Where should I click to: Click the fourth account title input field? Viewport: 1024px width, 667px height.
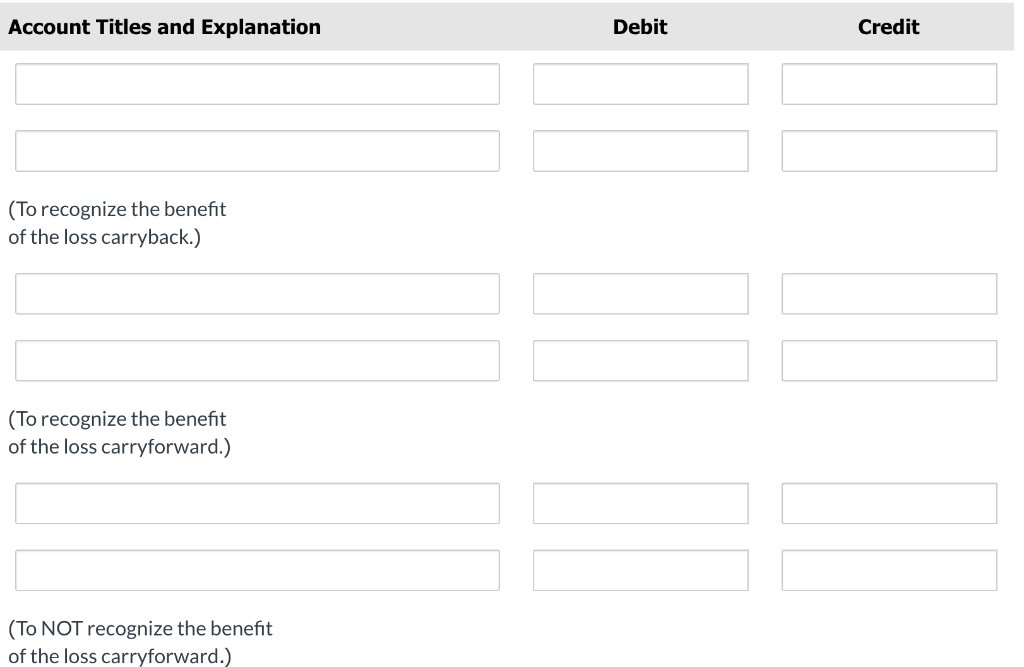click(257, 361)
